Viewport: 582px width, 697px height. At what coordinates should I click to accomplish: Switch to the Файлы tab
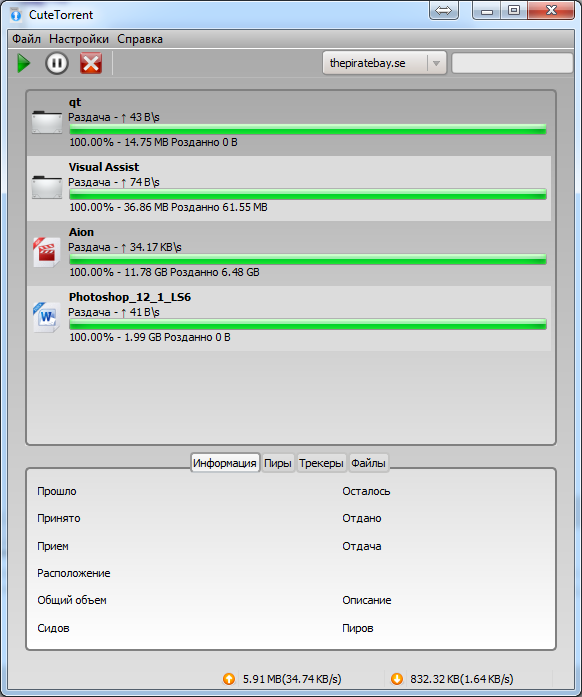(368, 463)
